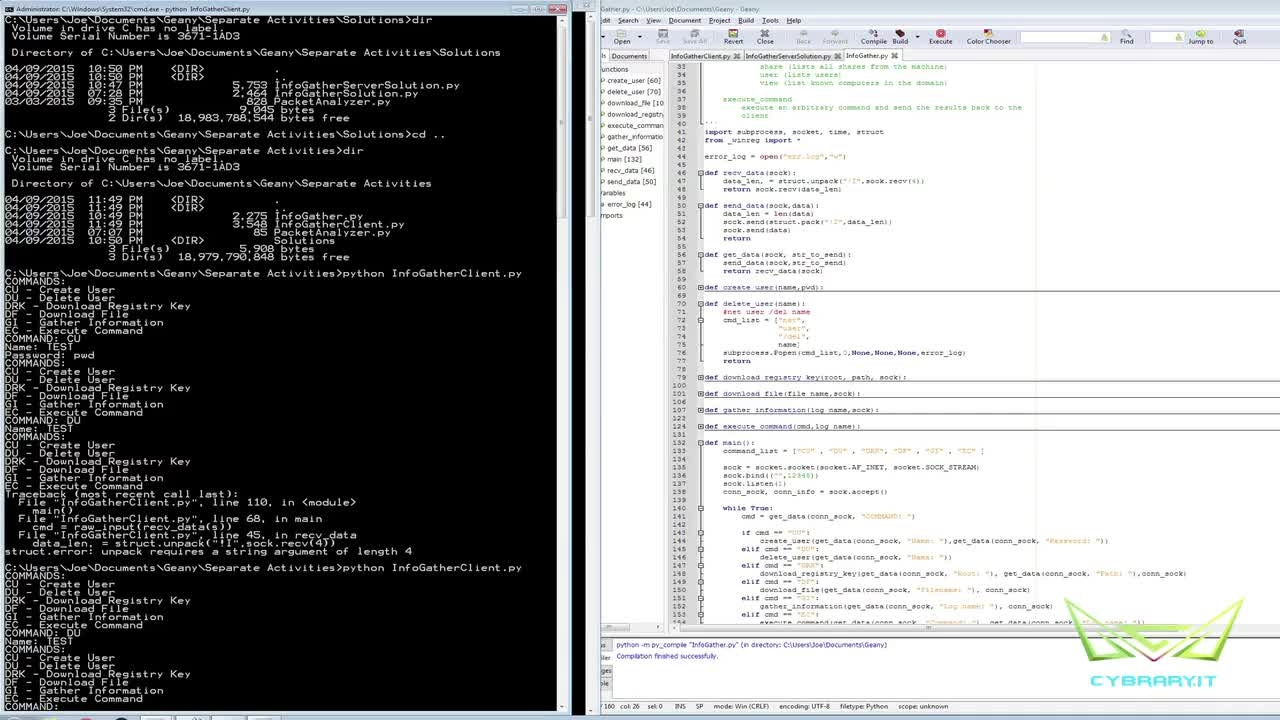Select create_user [60] in the symbol list
1280x720 pixels.
pos(634,80)
